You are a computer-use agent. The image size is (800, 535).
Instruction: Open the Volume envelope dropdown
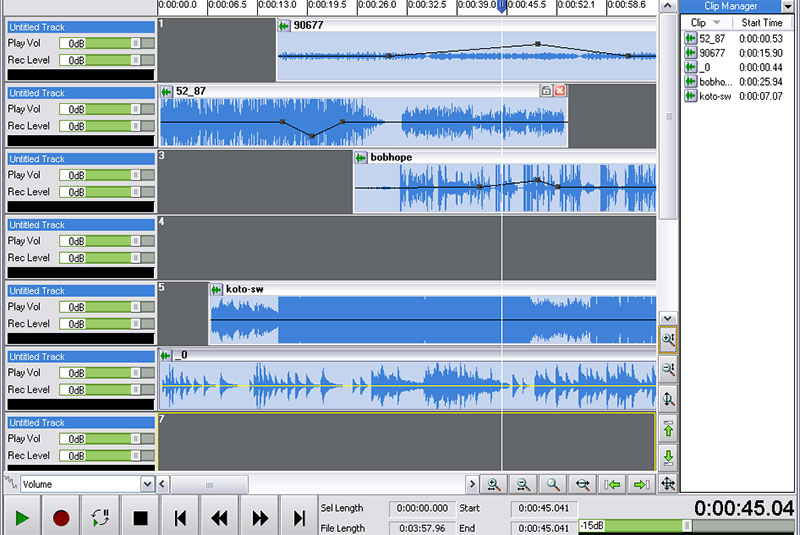148,484
